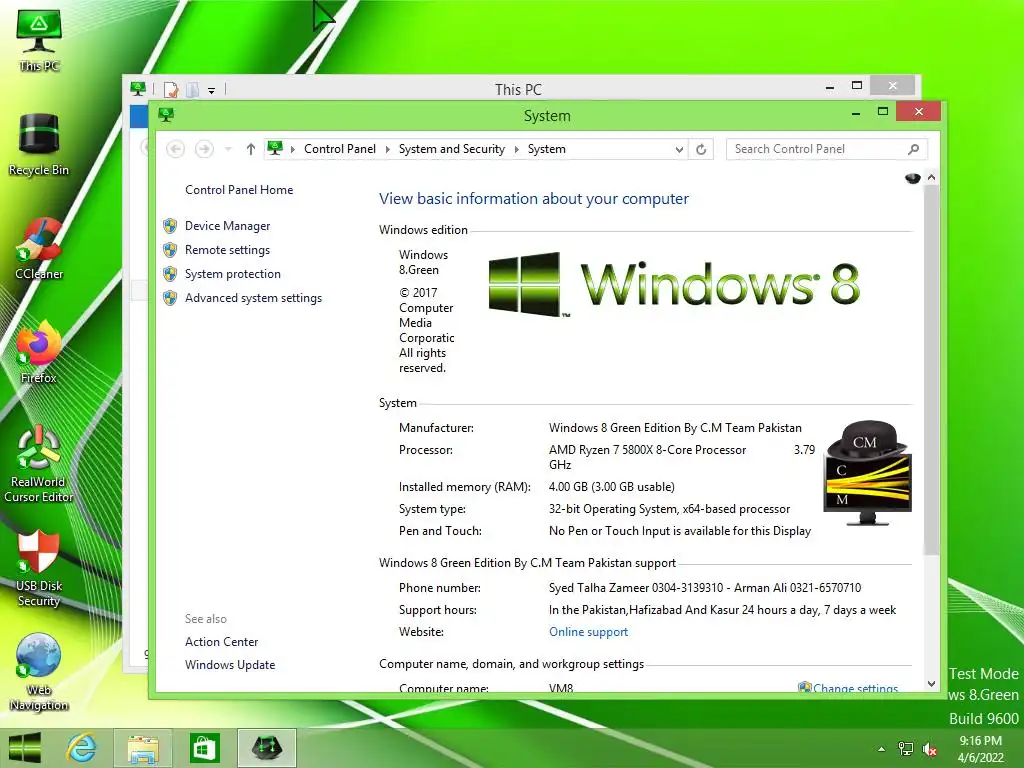Launch CCleaner from the desktop
This screenshot has width=1024, height=768.
[39, 249]
